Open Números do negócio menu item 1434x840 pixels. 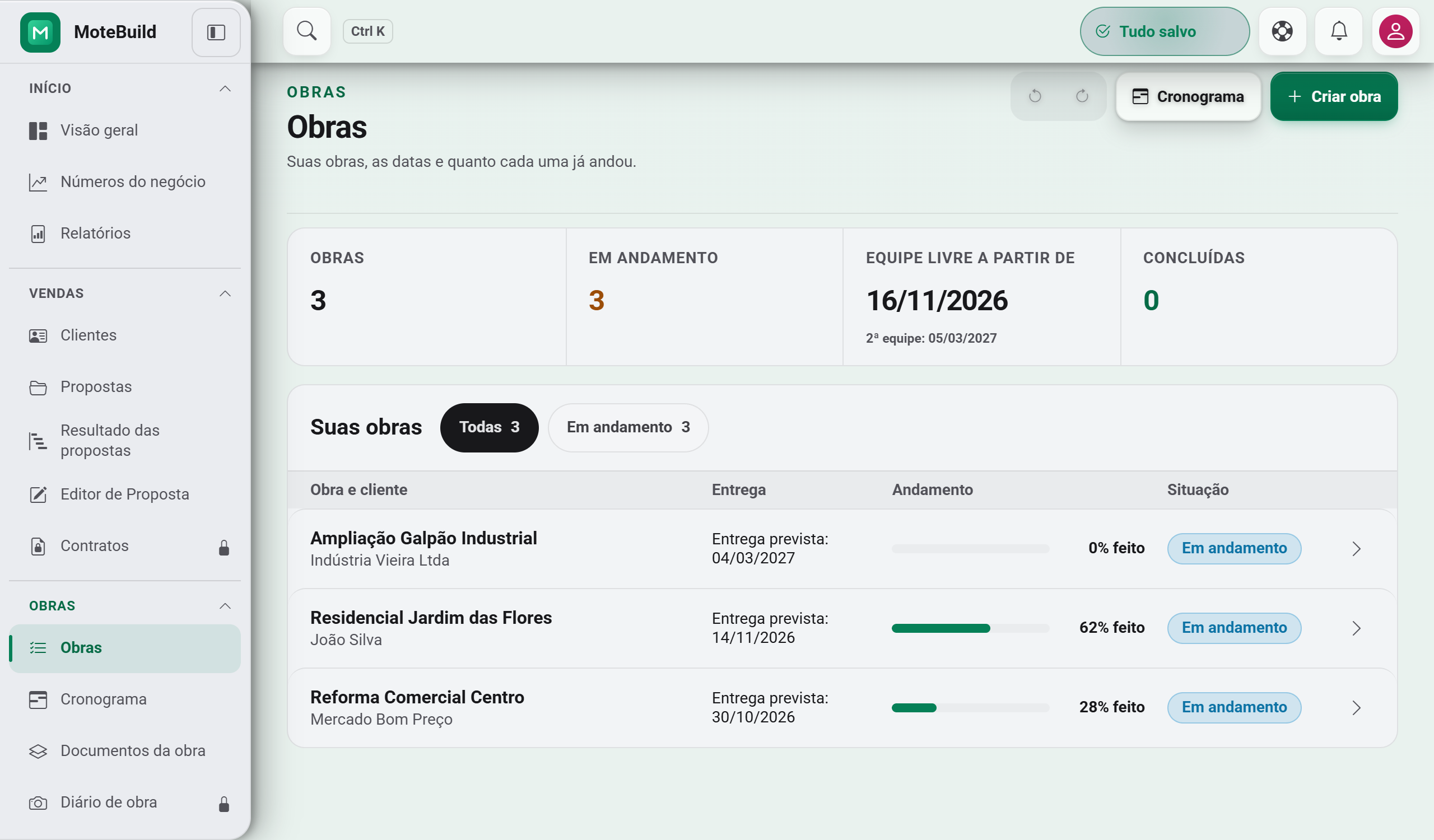[125, 182]
